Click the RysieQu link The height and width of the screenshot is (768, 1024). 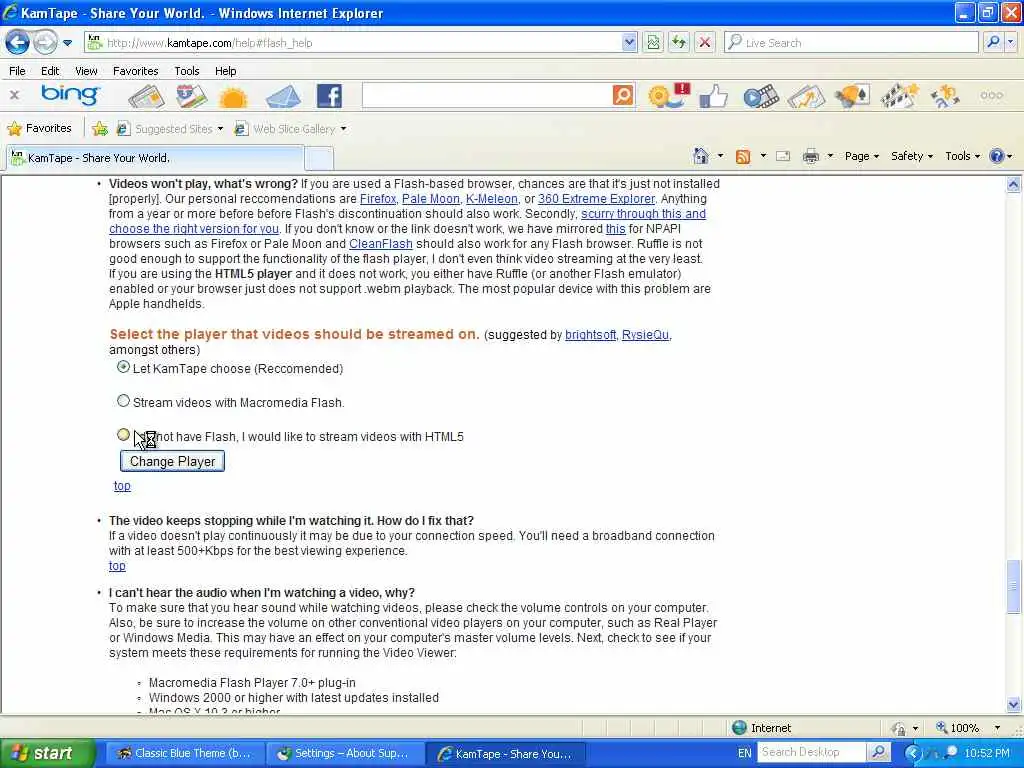(x=645, y=335)
